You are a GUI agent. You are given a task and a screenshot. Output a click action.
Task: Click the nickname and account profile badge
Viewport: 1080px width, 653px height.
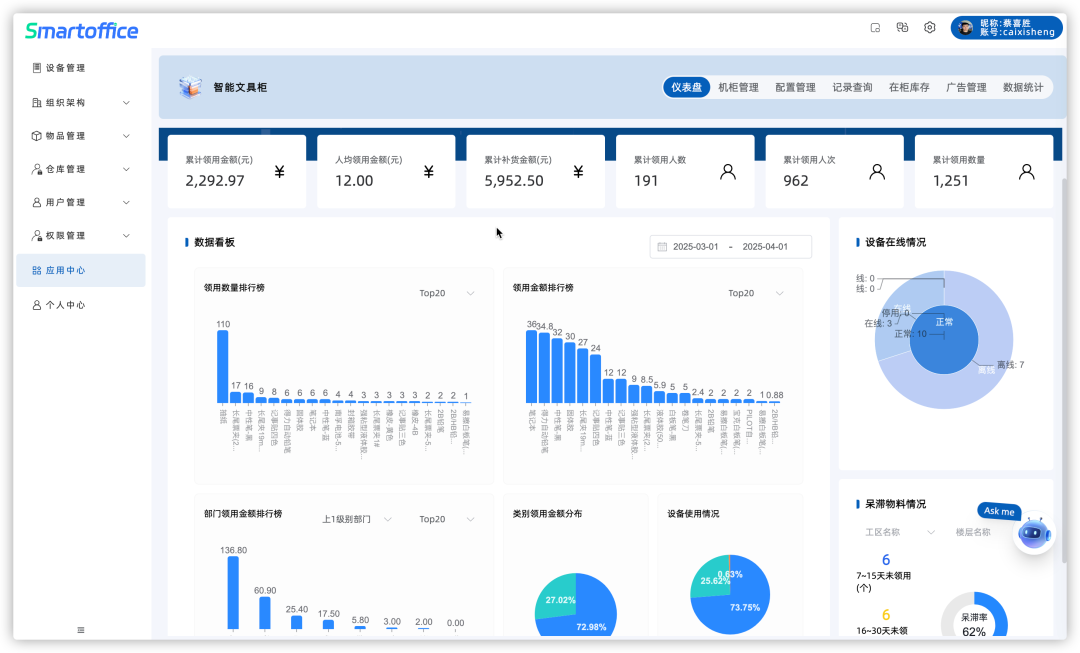click(x=1006, y=28)
